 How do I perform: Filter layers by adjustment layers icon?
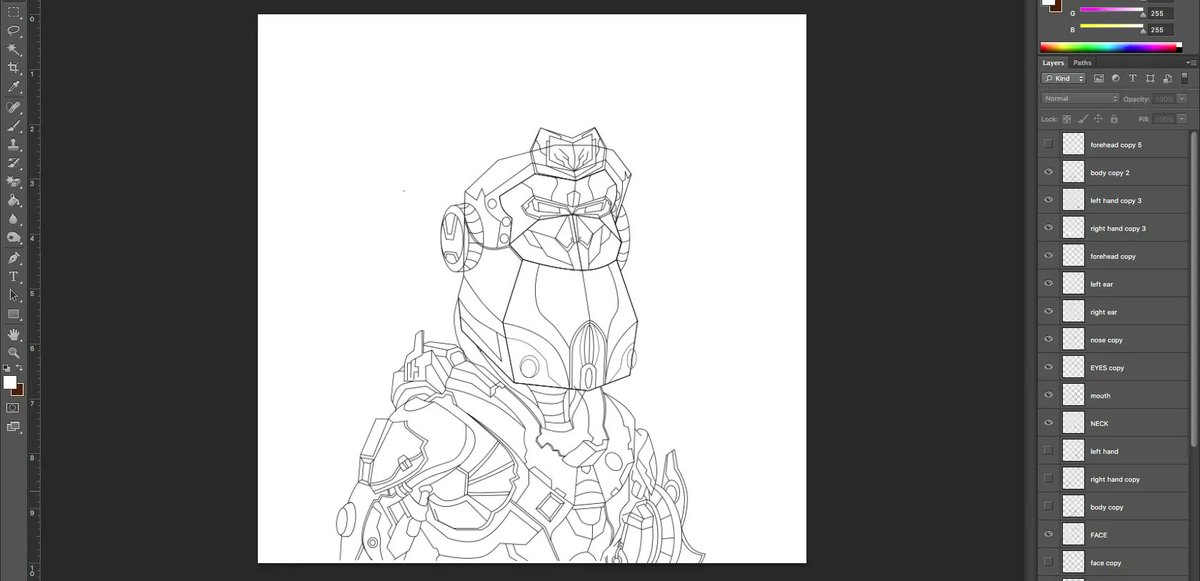coord(1116,78)
